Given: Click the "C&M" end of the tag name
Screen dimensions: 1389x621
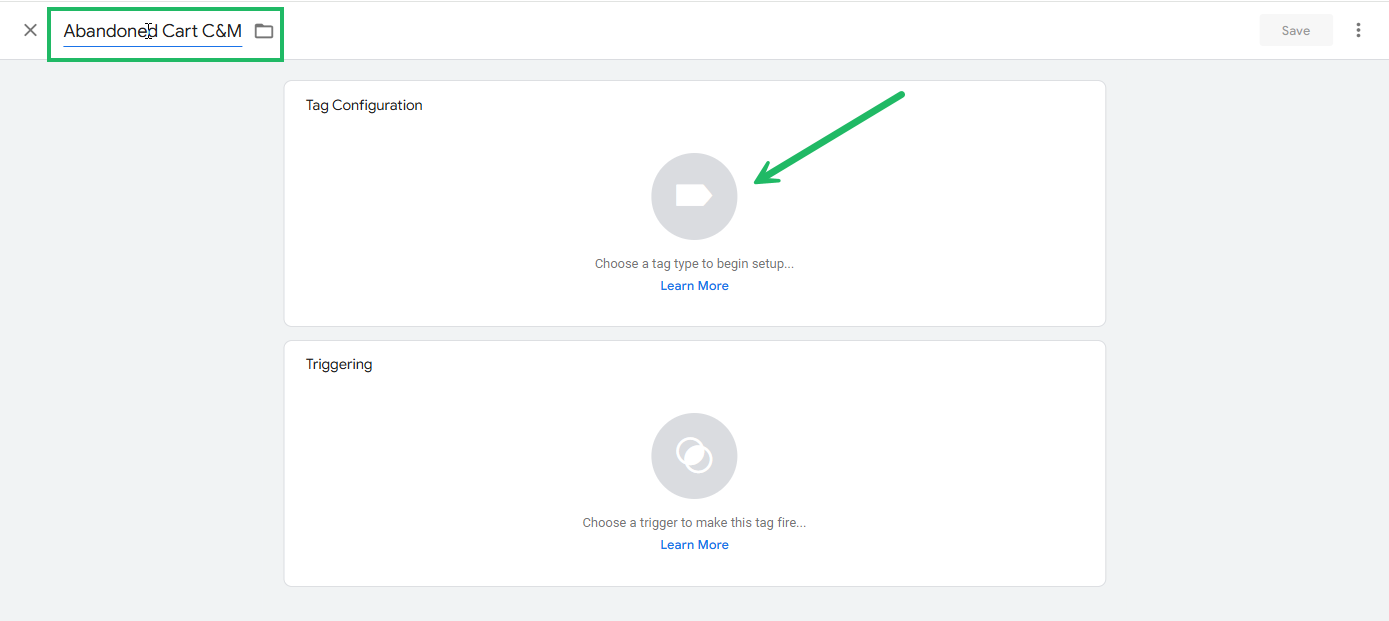Looking at the screenshot, I should click(222, 31).
